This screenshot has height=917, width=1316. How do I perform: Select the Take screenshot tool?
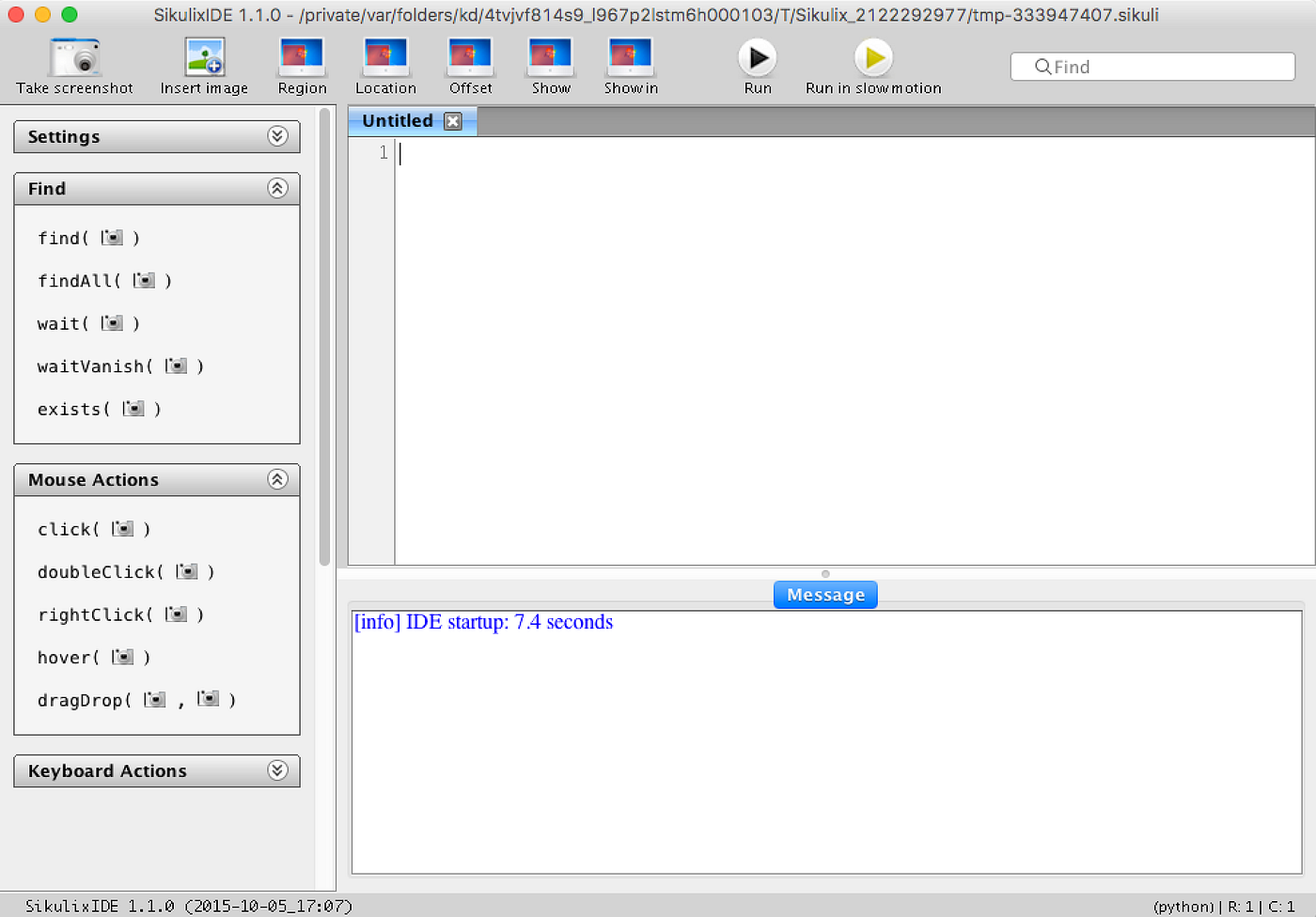point(73,64)
